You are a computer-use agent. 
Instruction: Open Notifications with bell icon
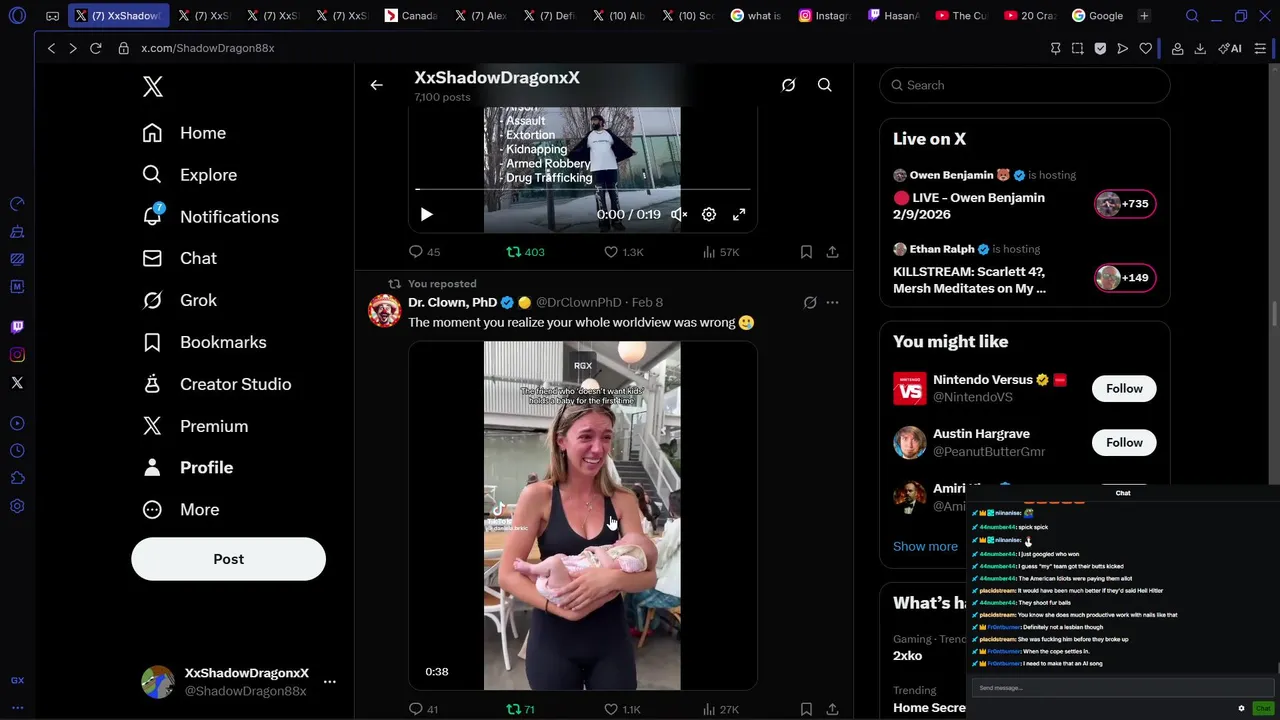pyautogui.click(x=211, y=217)
